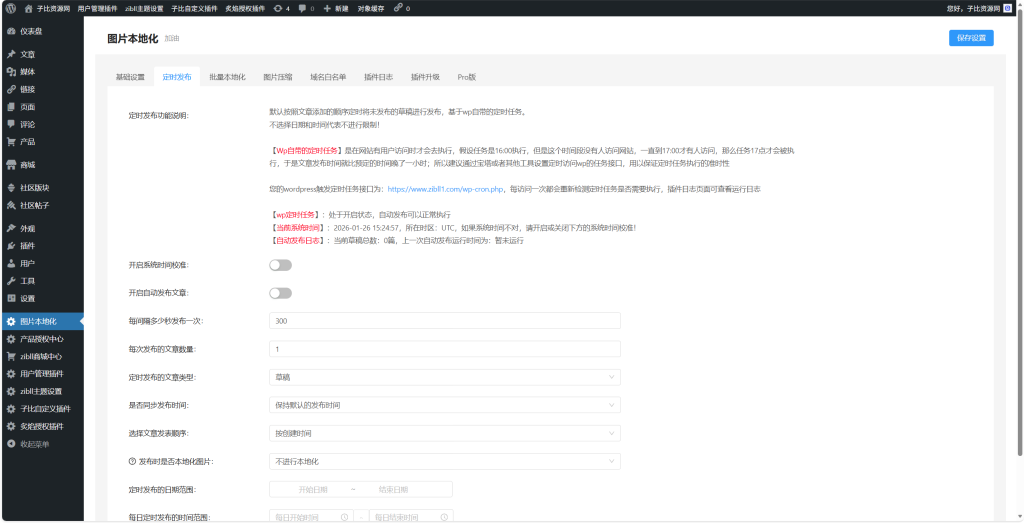1024x523 pixels.
Task: Go to 插件 plugins in sidebar
Action: tap(28, 246)
